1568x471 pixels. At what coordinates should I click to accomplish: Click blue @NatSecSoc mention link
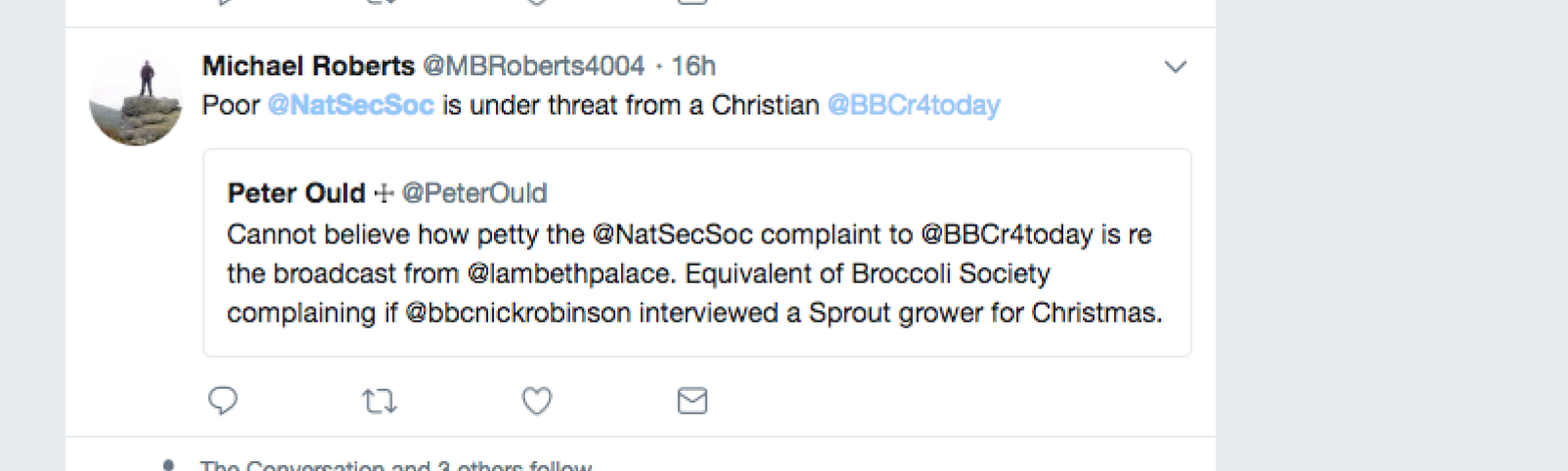point(351,106)
